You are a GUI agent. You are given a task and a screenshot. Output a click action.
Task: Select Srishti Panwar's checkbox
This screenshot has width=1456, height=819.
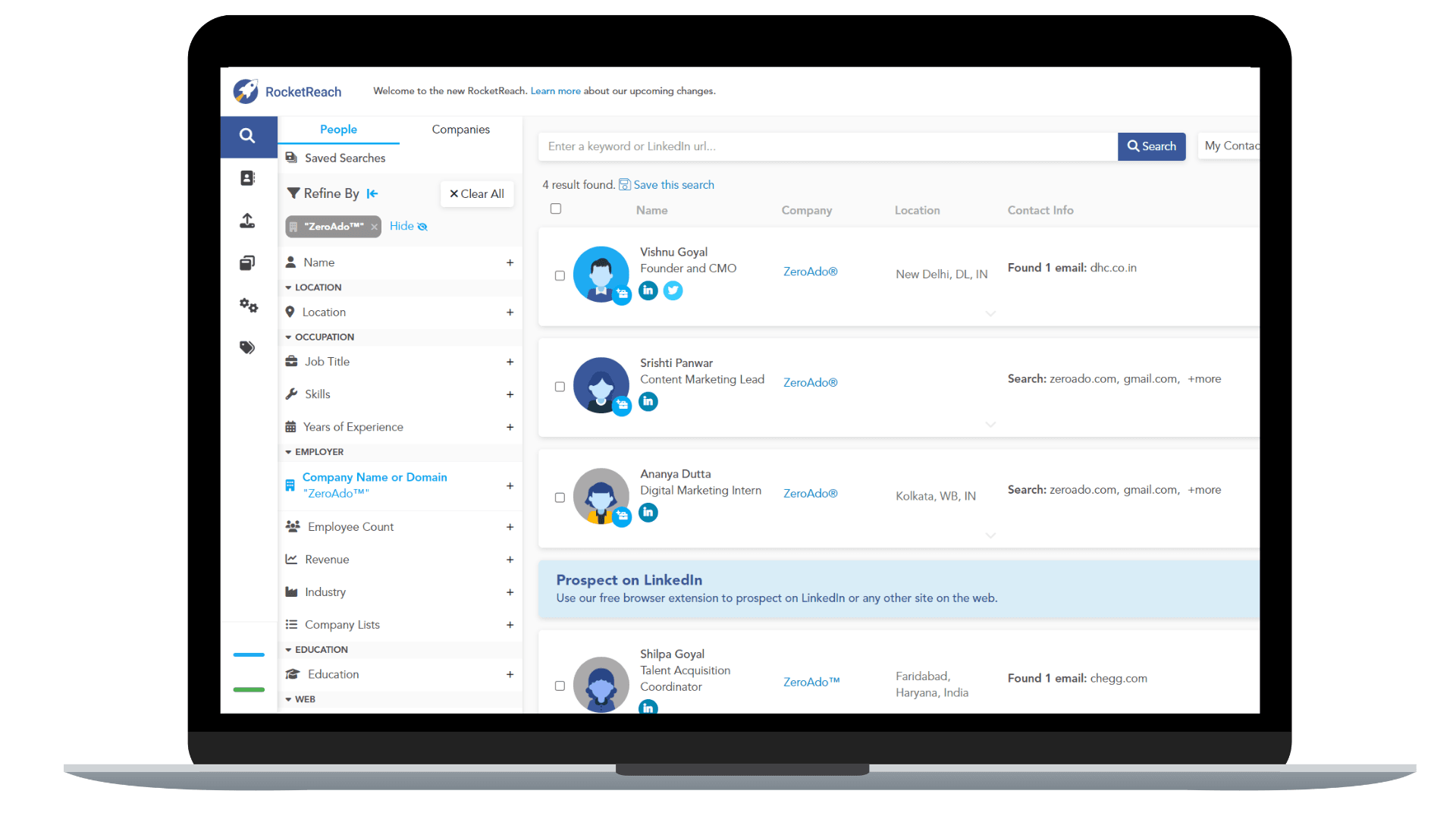(x=560, y=387)
